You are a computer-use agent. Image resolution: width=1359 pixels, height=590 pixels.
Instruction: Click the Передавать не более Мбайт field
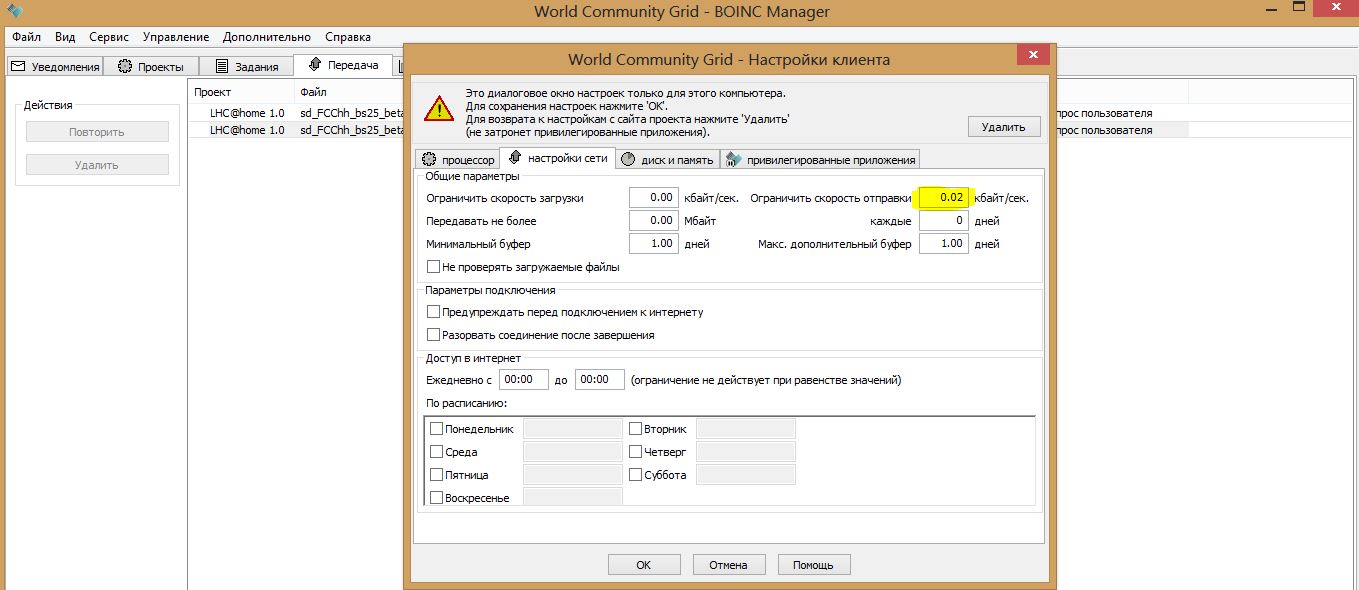pos(654,221)
